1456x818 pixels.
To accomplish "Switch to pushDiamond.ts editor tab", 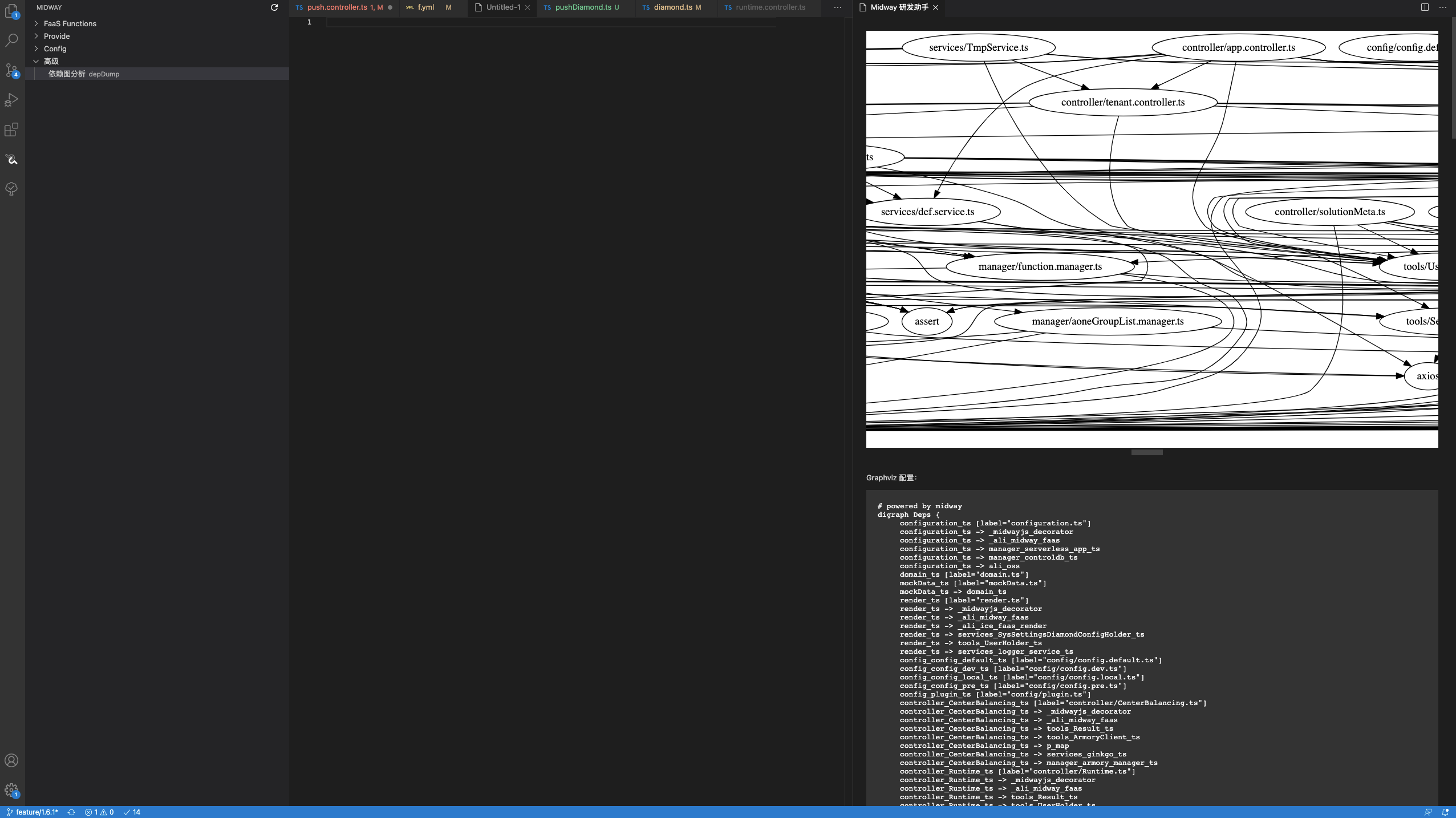I will [x=583, y=7].
